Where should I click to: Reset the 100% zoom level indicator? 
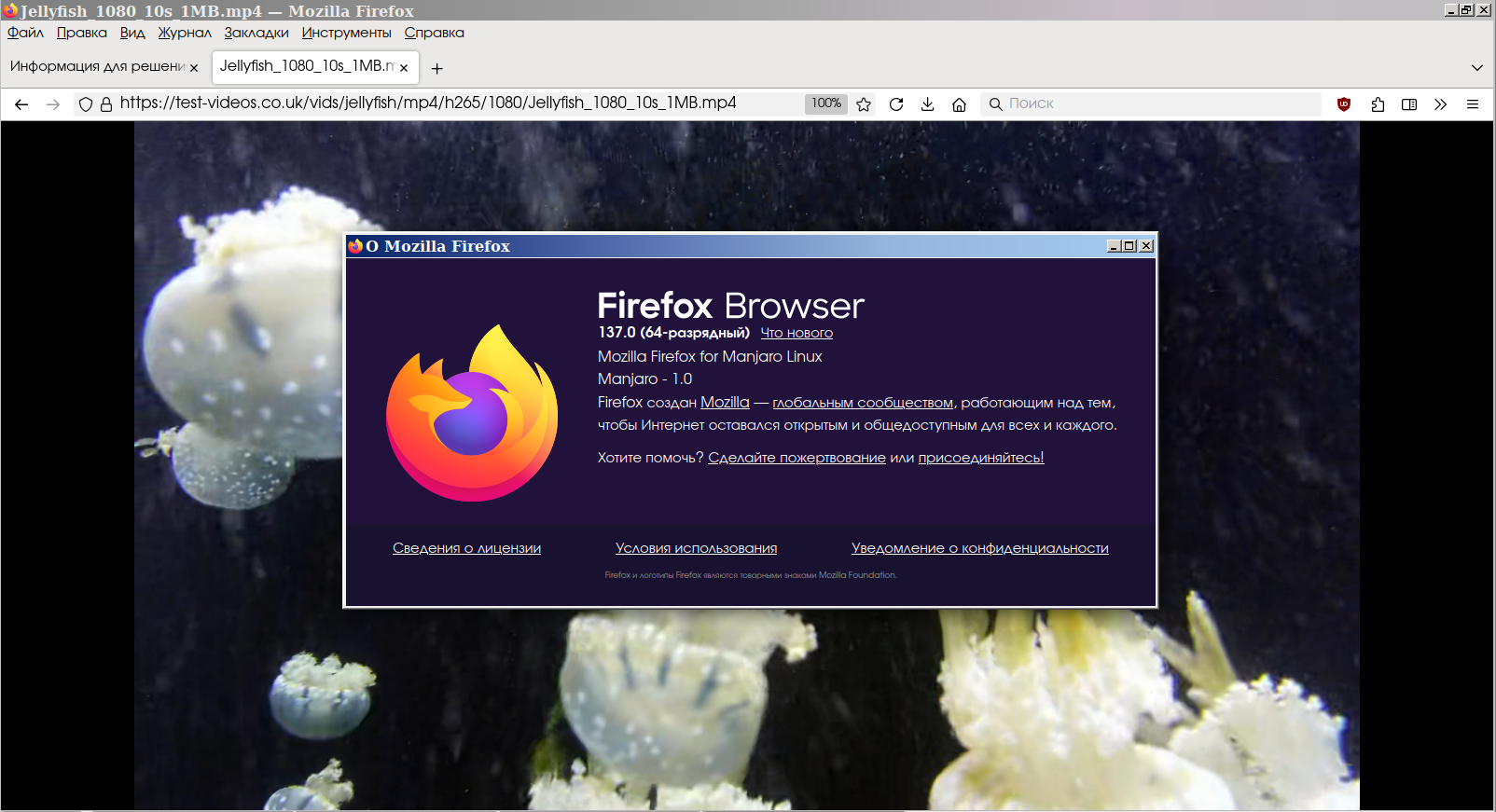[x=826, y=103]
